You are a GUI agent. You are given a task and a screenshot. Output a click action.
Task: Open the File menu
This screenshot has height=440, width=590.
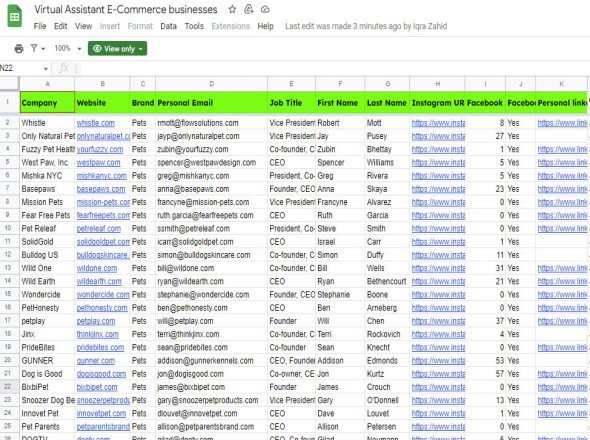click(40, 26)
